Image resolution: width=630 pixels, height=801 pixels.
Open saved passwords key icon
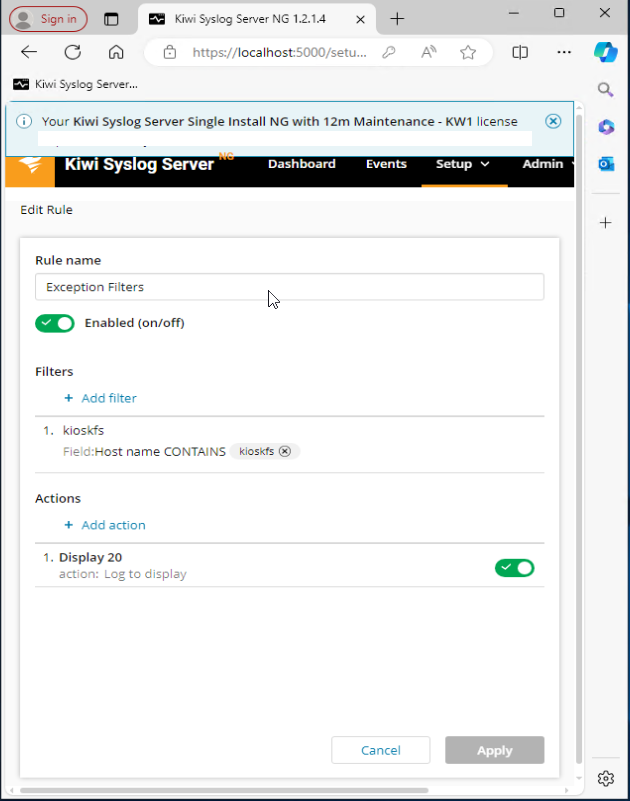pyautogui.click(x=389, y=52)
